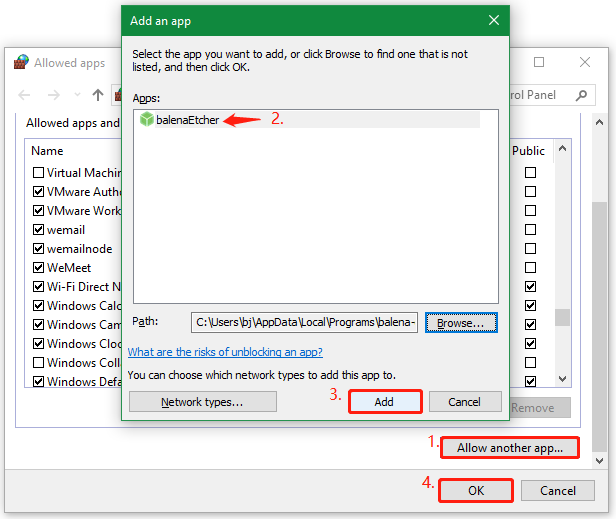Click the Allowed apps firewall title icon

click(21, 62)
